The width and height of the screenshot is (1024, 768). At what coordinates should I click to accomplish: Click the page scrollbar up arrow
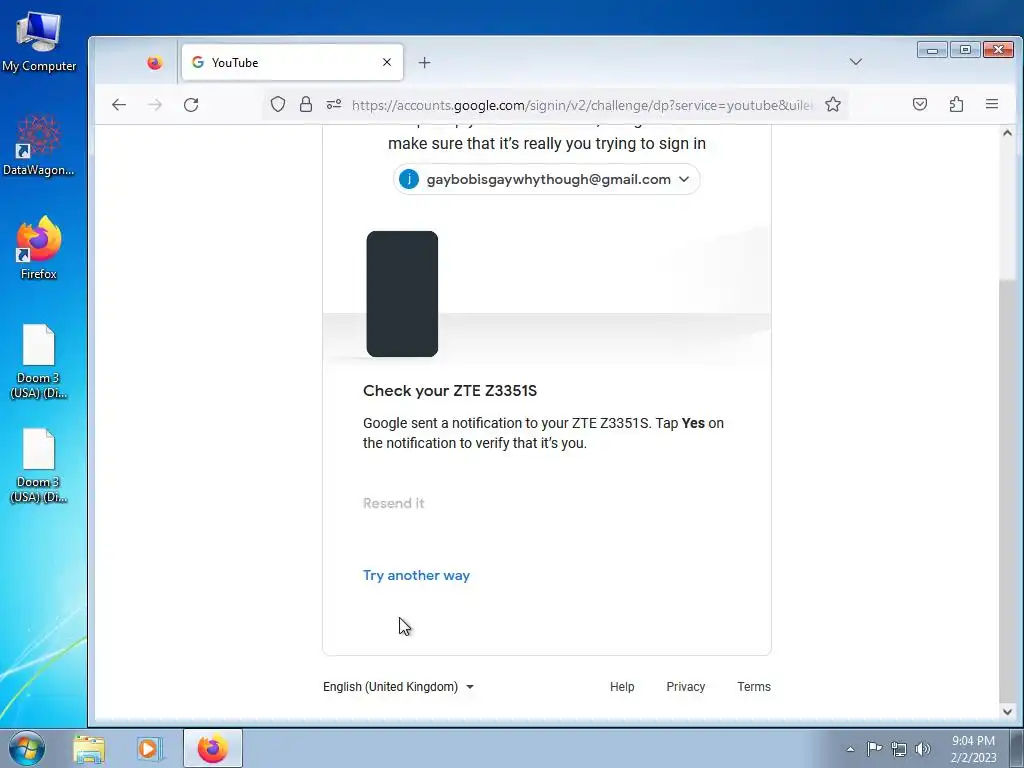[x=1007, y=133]
